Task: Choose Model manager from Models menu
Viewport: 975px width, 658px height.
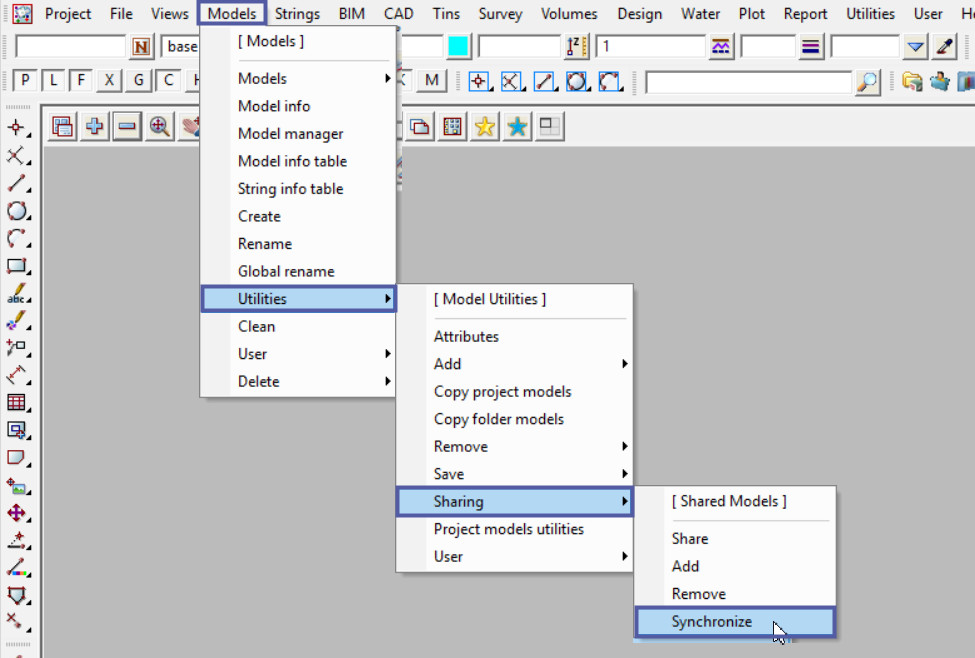Action: [x=290, y=134]
